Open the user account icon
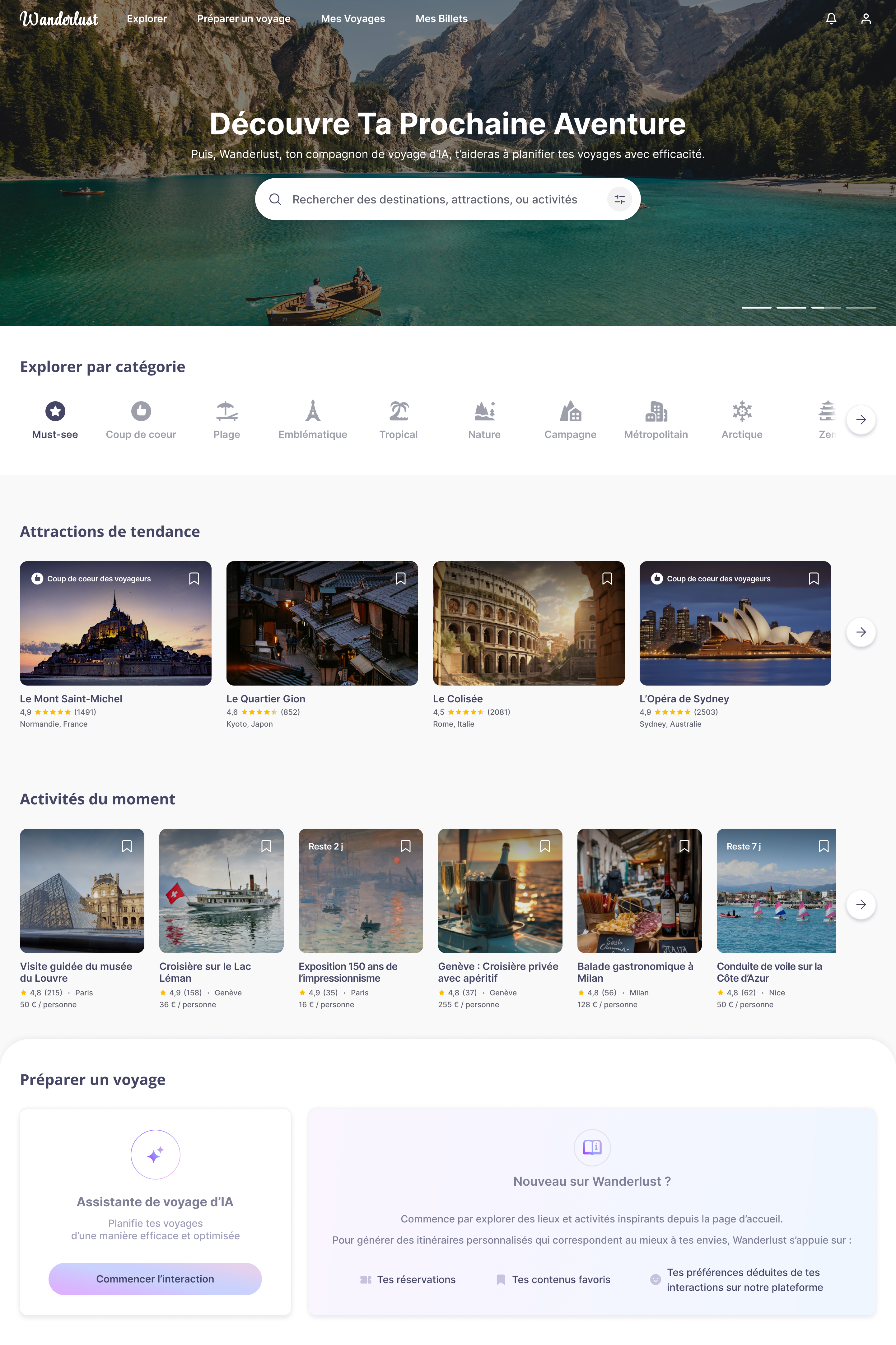Image resolution: width=896 pixels, height=1345 pixels. tap(866, 18)
